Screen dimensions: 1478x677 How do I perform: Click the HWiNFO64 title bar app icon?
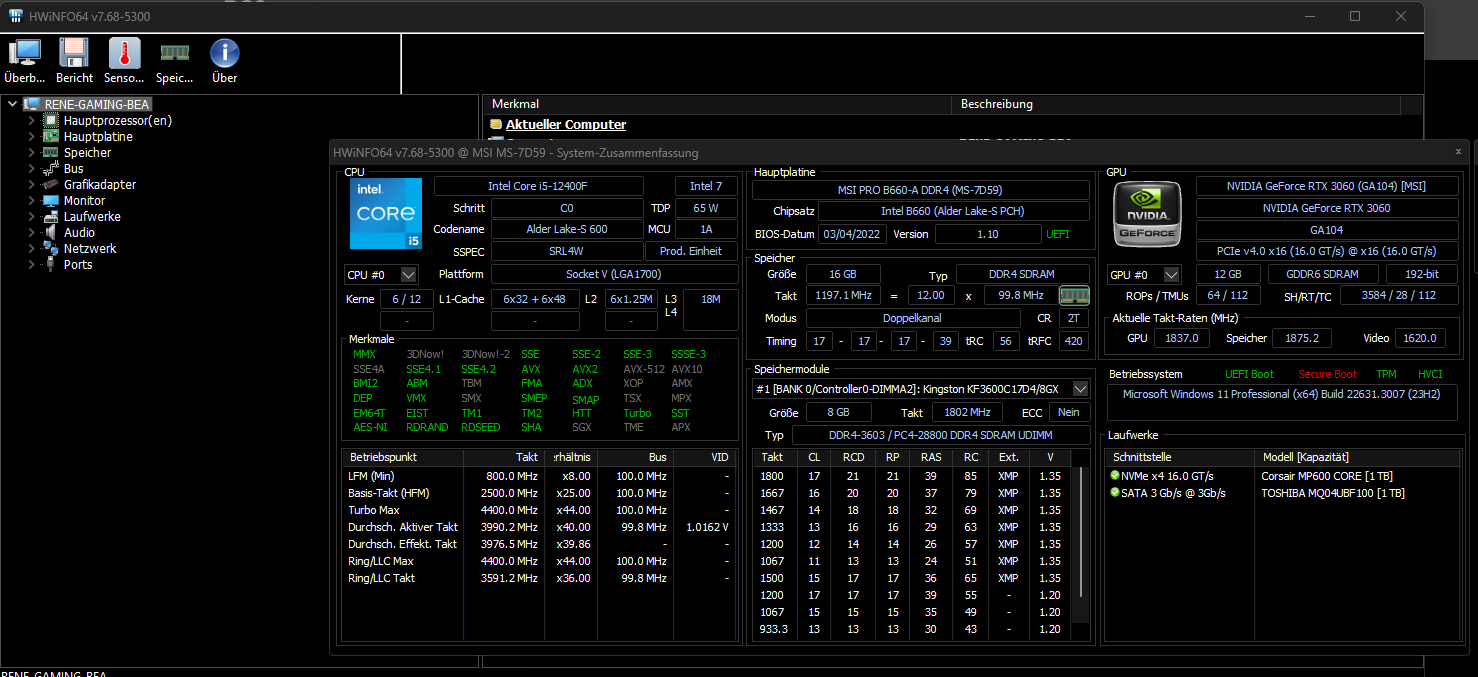[x=16, y=16]
